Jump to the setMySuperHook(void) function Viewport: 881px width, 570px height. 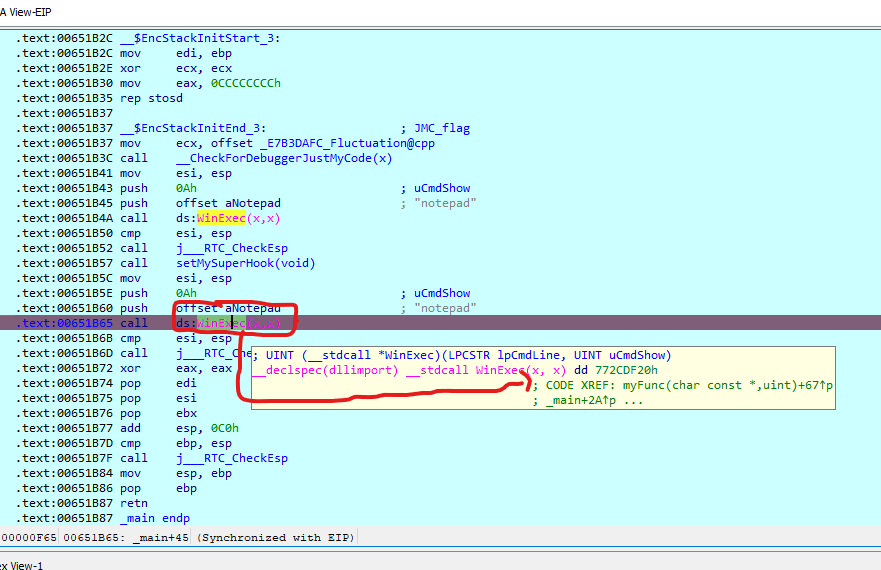coord(245,263)
